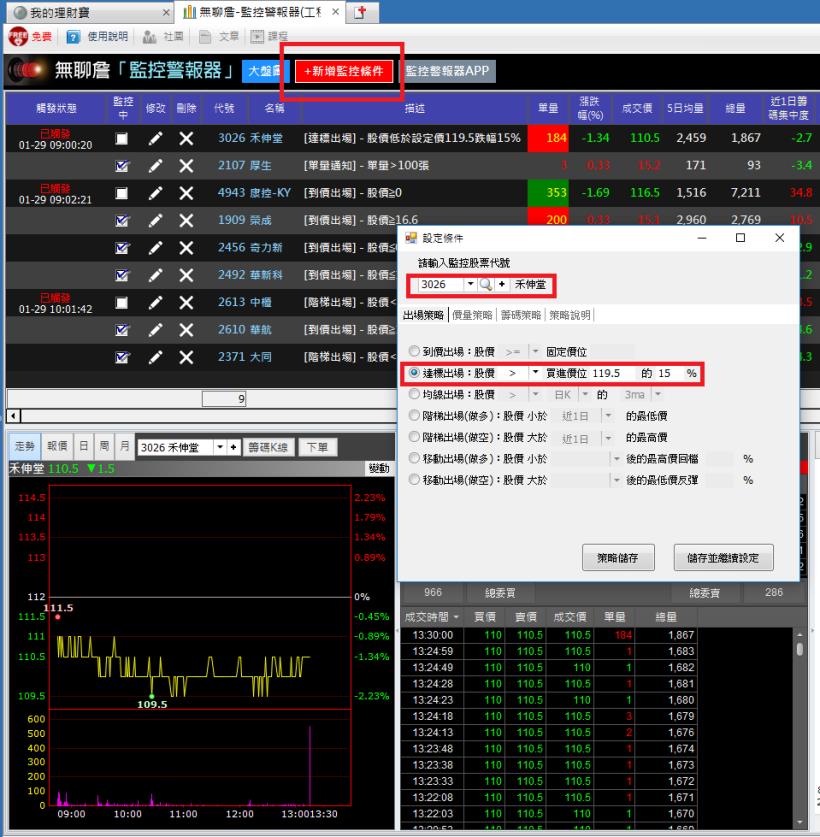The image size is (820, 837).
Task: Select 到價出場 radio option
Action: tap(414, 351)
